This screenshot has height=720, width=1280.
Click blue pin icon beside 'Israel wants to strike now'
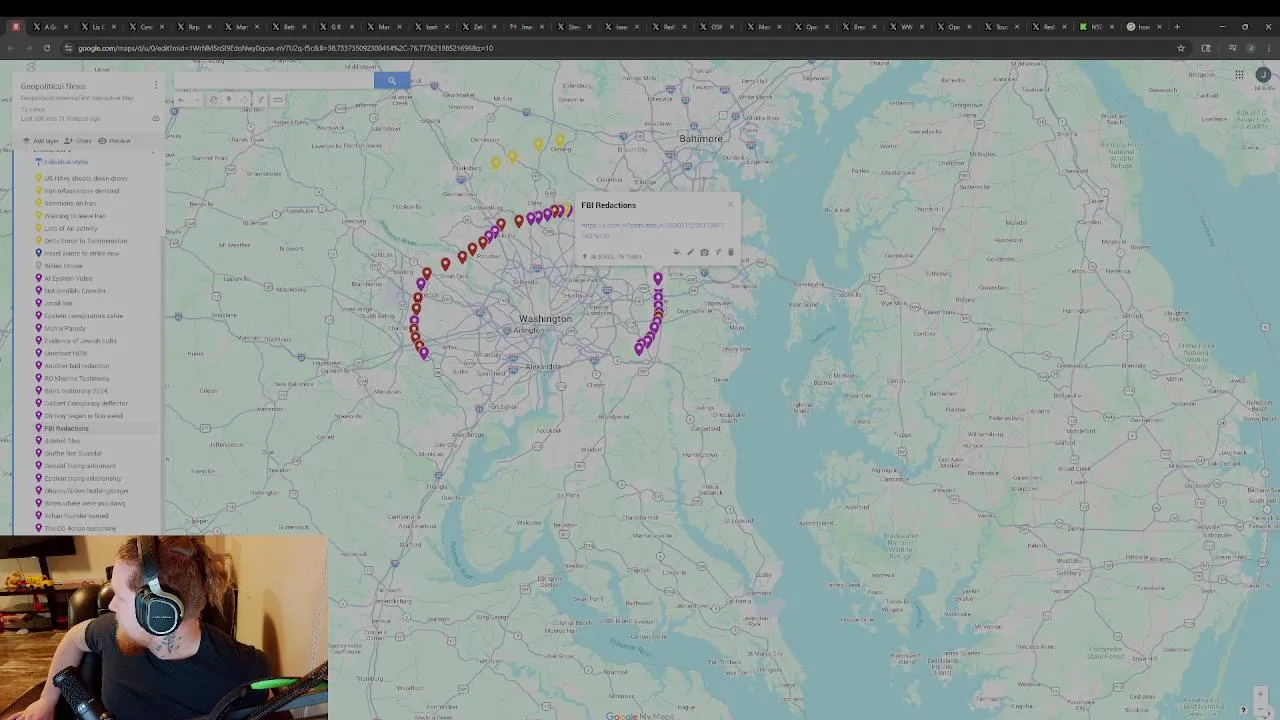pos(39,253)
